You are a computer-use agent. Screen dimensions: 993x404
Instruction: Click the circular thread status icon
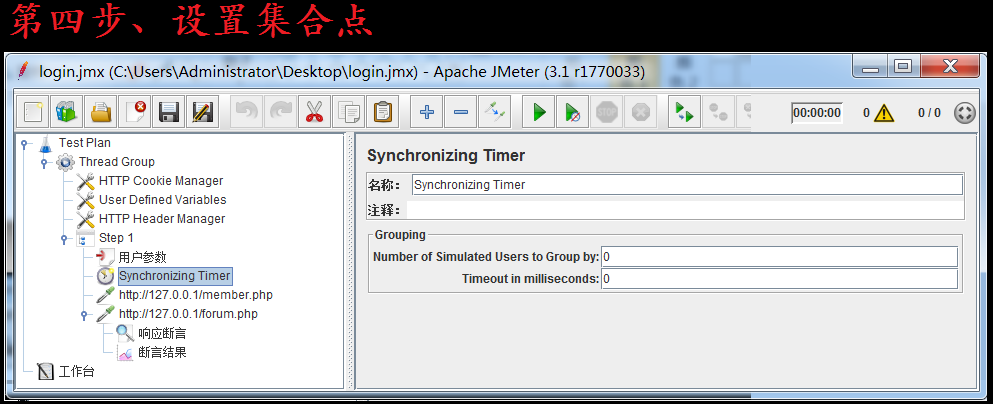tap(965, 113)
